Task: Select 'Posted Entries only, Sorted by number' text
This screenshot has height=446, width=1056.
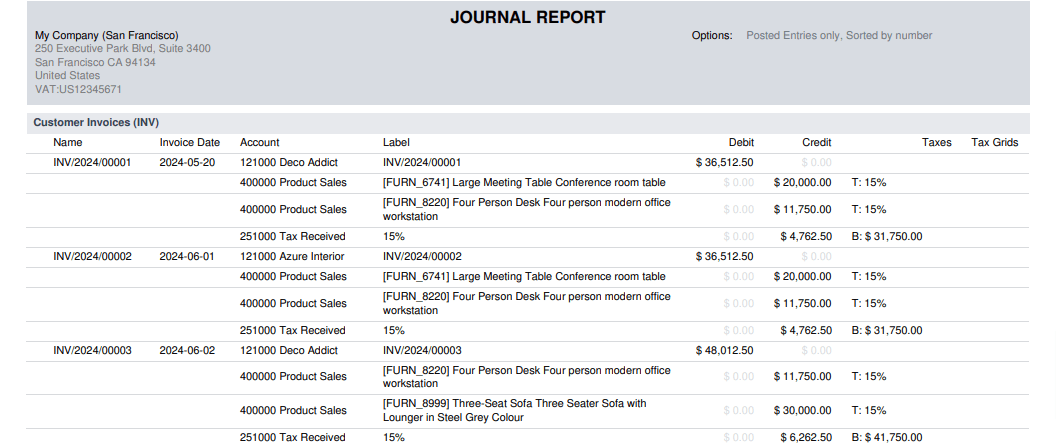Action: tap(839, 35)
